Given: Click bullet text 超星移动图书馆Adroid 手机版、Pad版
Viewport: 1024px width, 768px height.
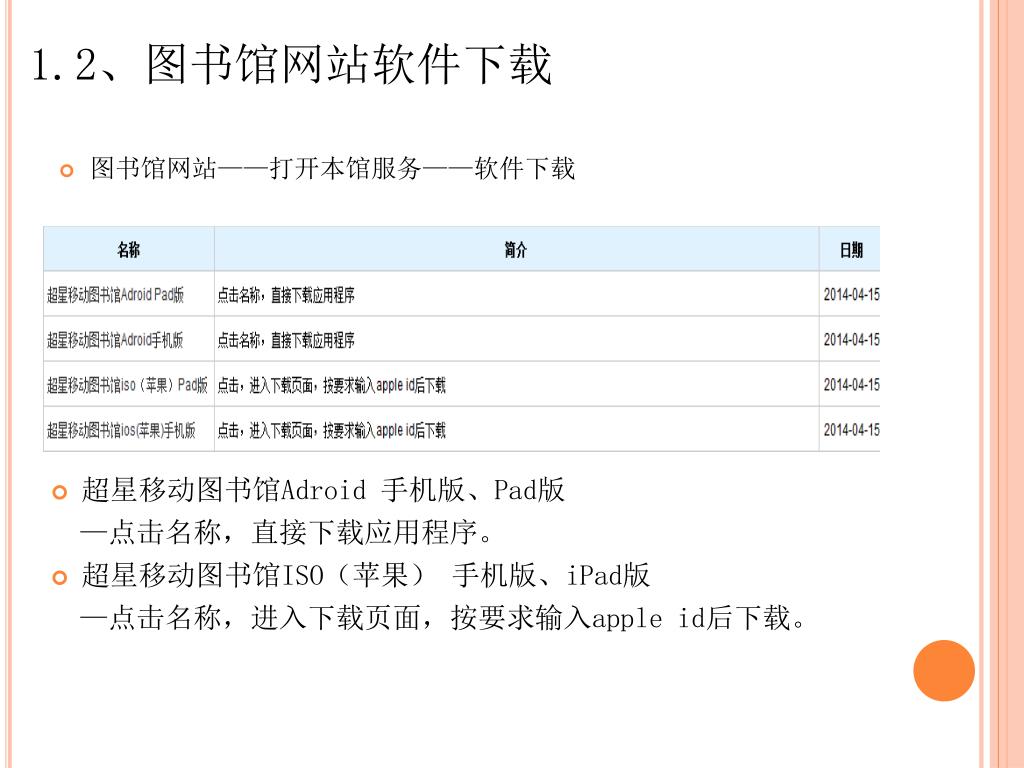Looking at the screenshot, I should click(323, 490).
